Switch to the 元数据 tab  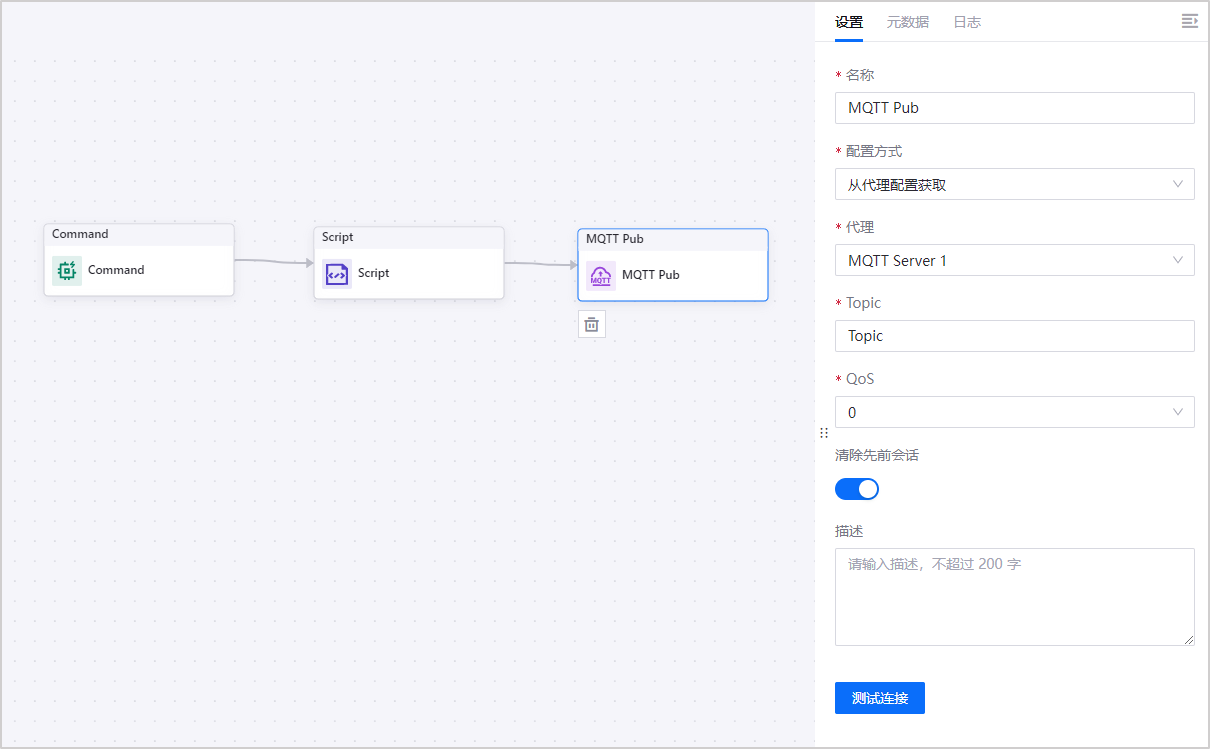tap(907, 22)
